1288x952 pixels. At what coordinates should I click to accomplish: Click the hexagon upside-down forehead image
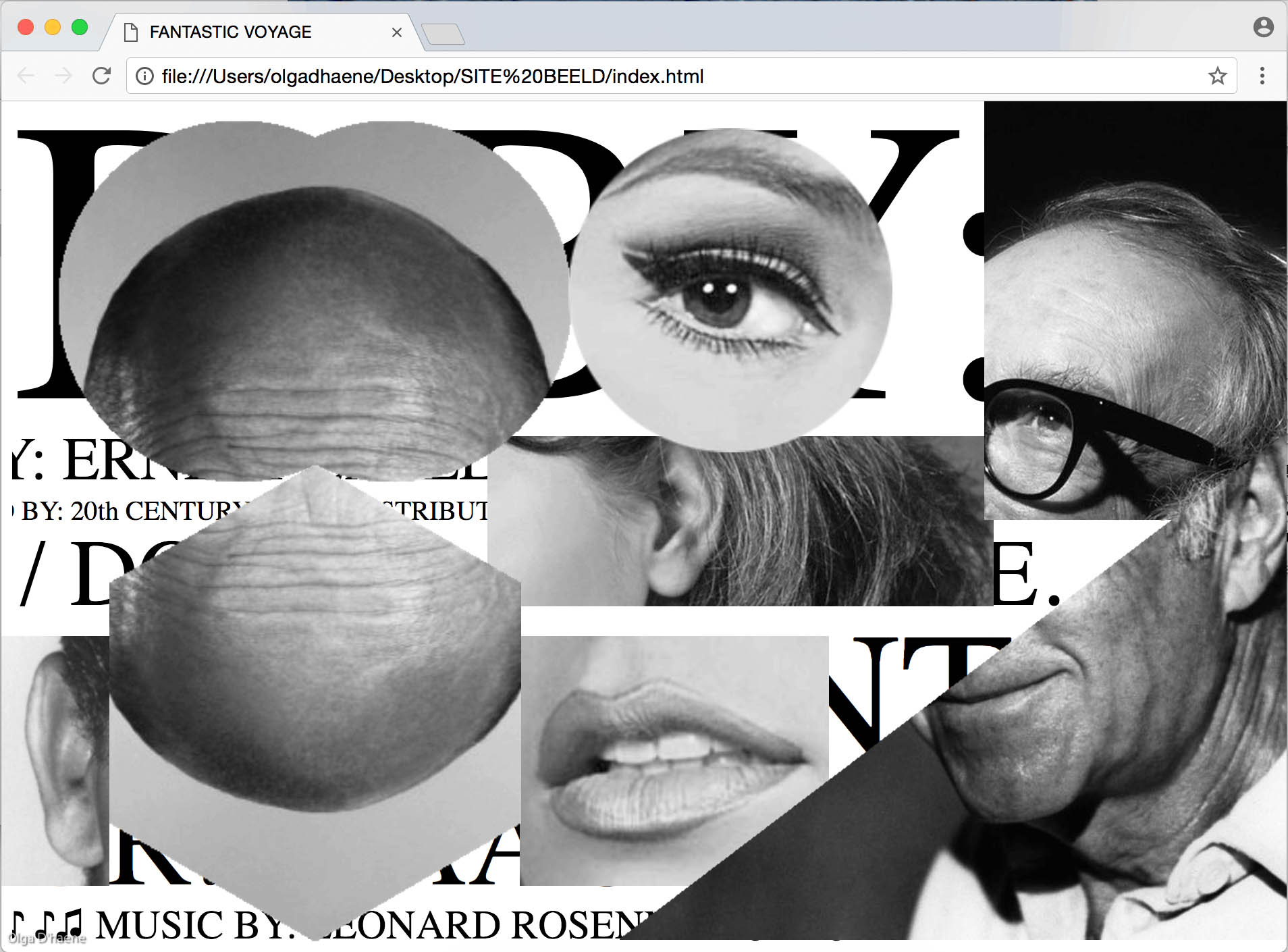pos(315,702)
